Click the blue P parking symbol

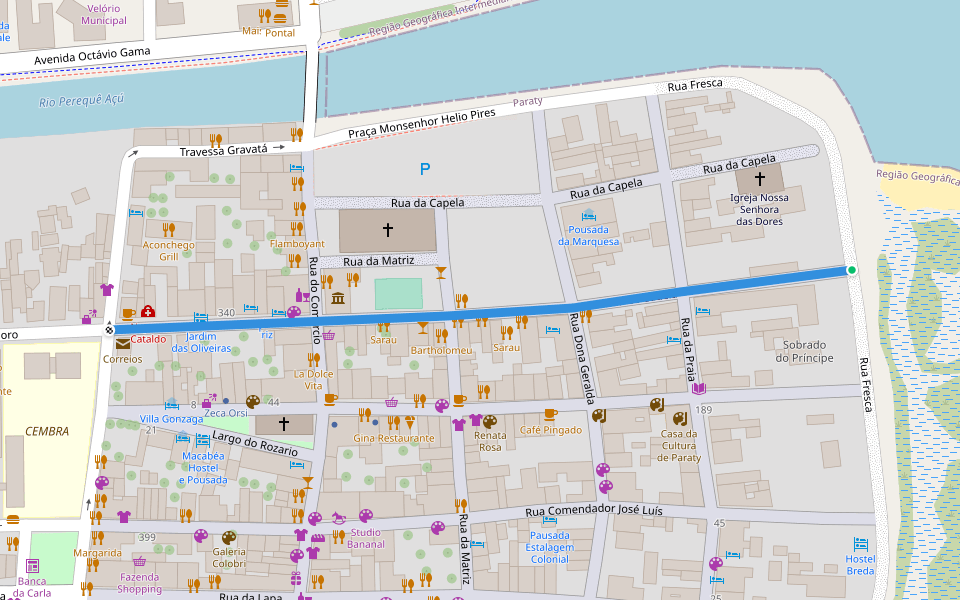tap(425, 170)
